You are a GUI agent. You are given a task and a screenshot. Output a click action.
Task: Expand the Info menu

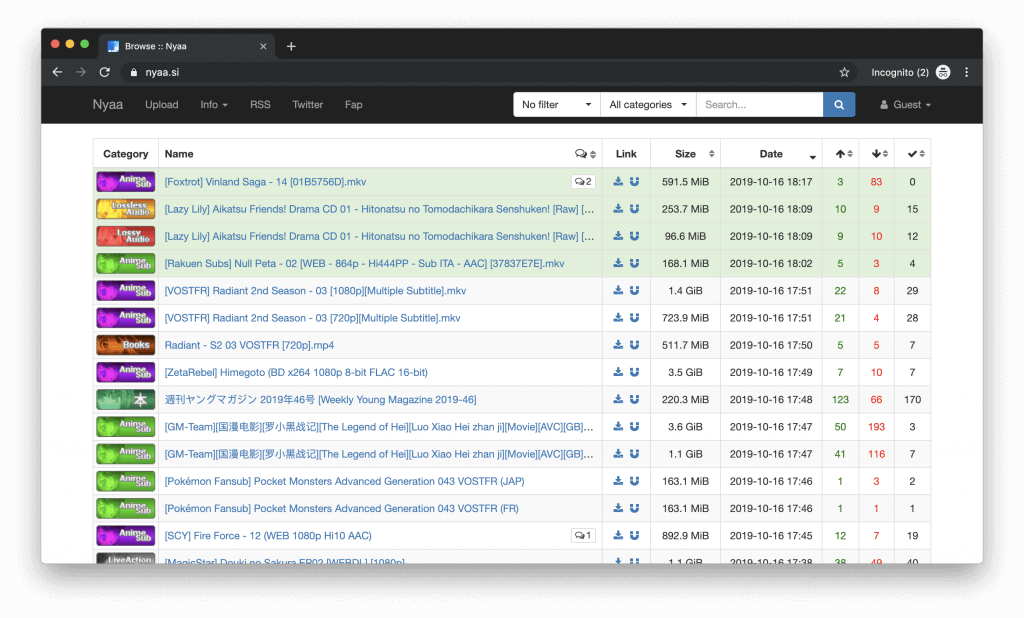coord(214,105)
